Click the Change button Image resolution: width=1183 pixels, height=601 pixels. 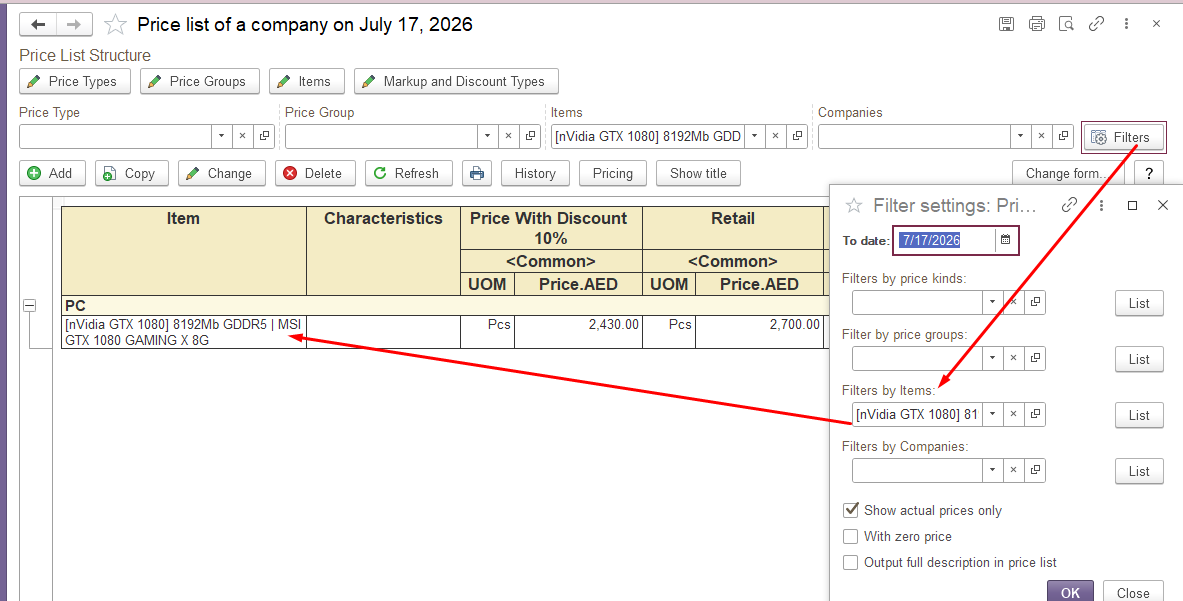click(x=221, y=173)
